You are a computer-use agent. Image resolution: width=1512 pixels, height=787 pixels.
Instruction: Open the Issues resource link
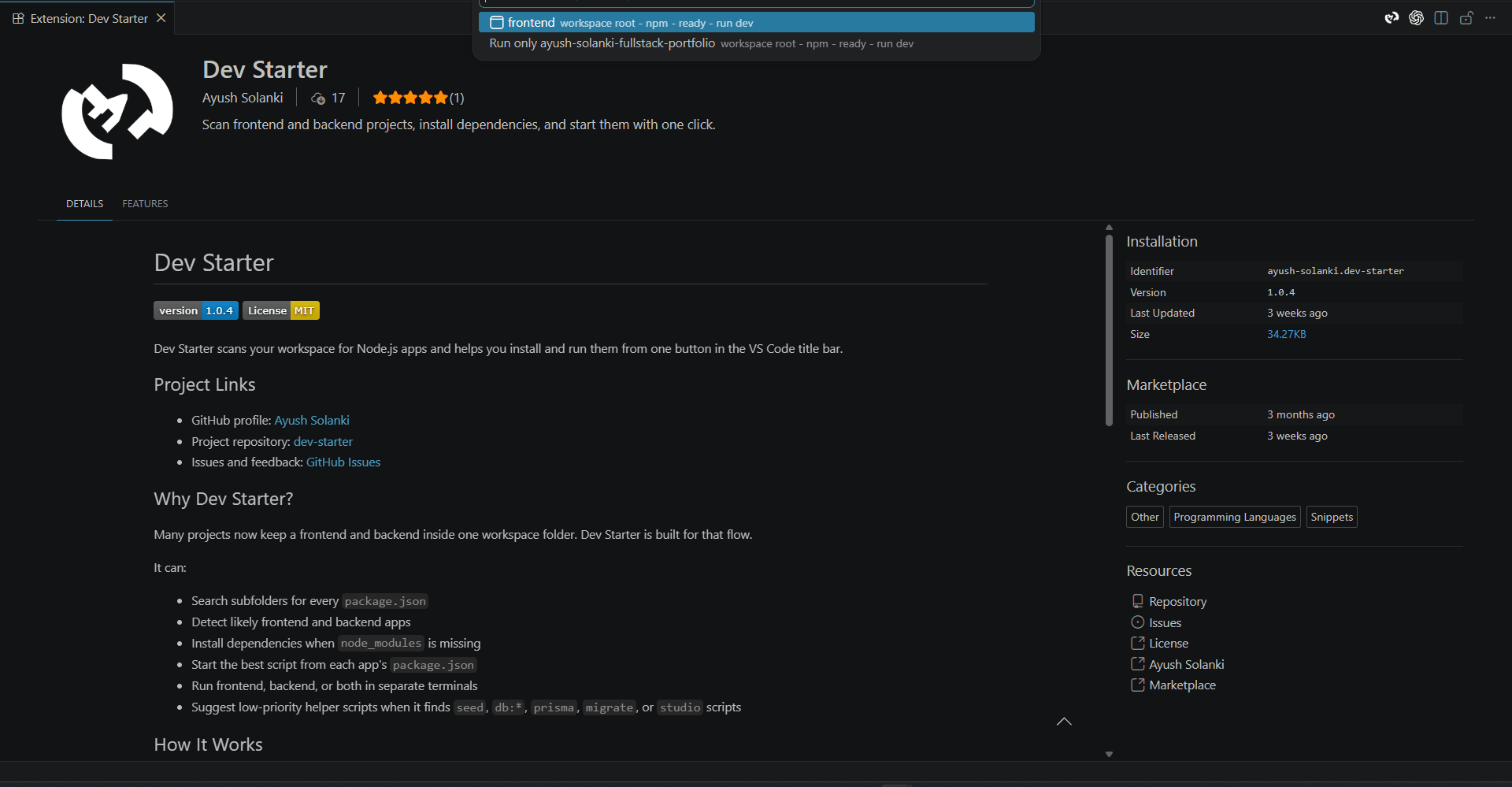pyautogui.click(x=1165, y=623)
